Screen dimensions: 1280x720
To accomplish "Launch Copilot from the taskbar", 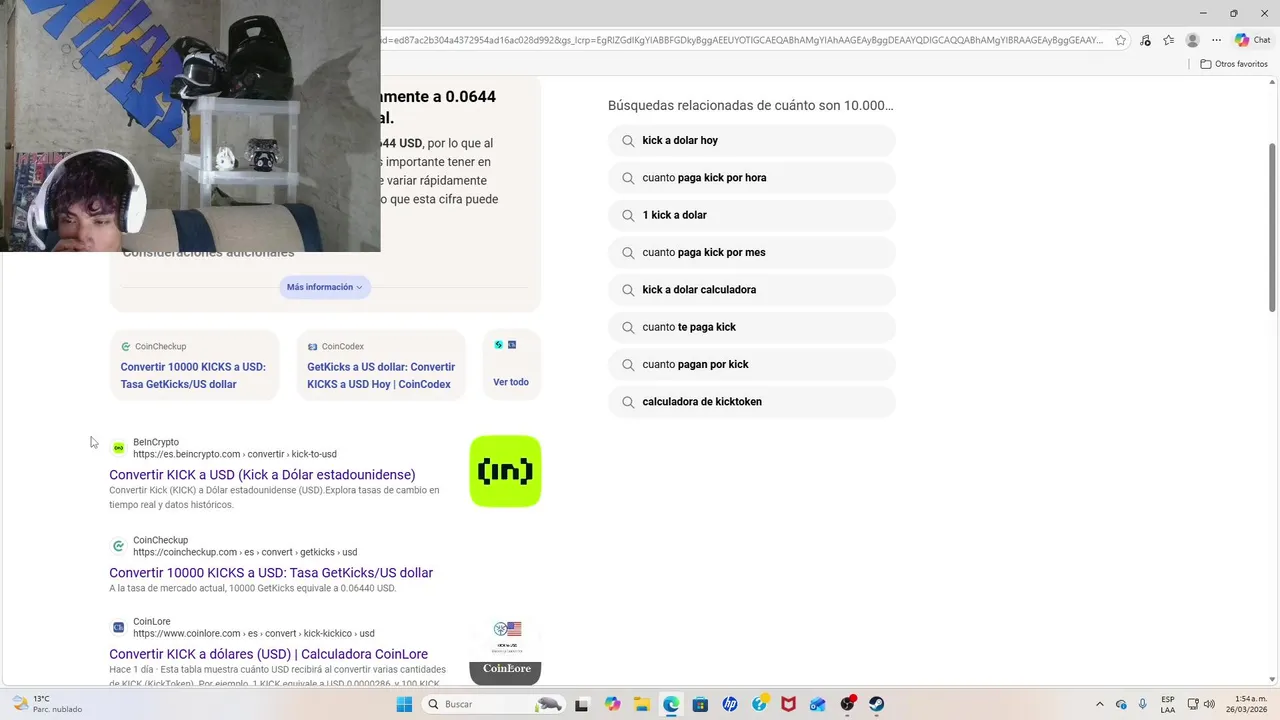I will click(612, 704).
